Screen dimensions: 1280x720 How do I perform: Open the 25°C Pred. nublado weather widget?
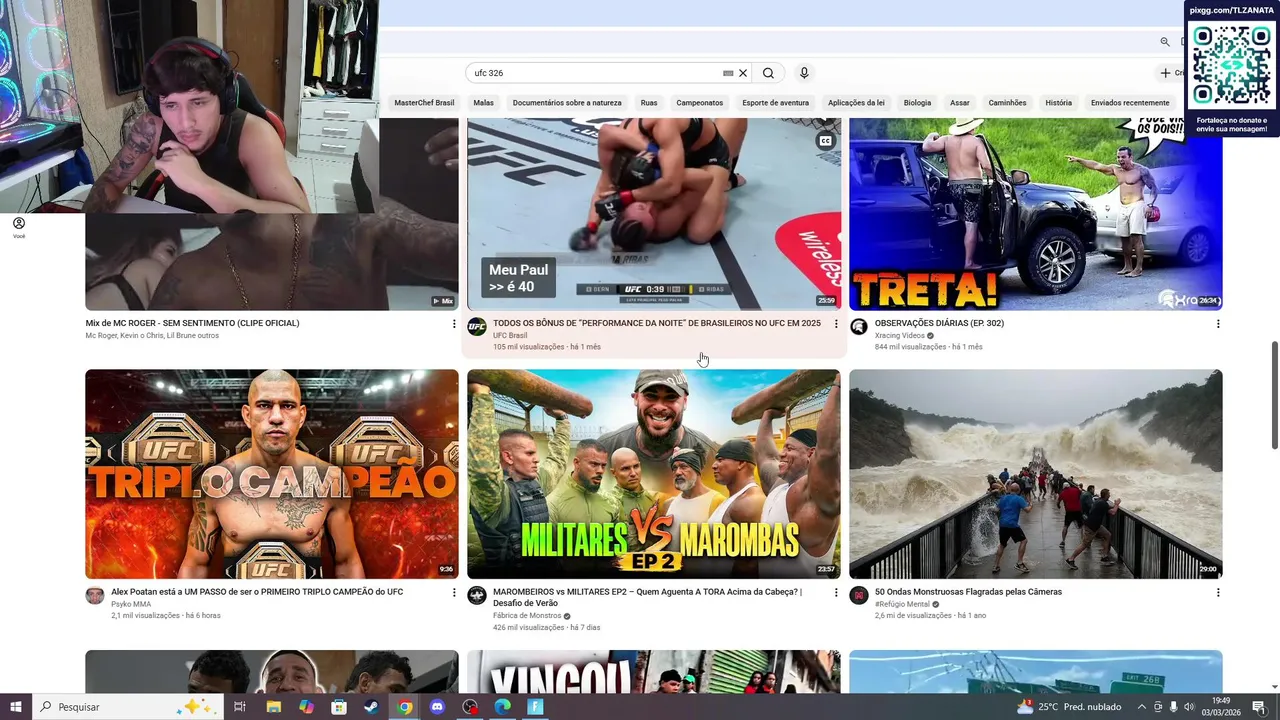tap(1067, 707)
